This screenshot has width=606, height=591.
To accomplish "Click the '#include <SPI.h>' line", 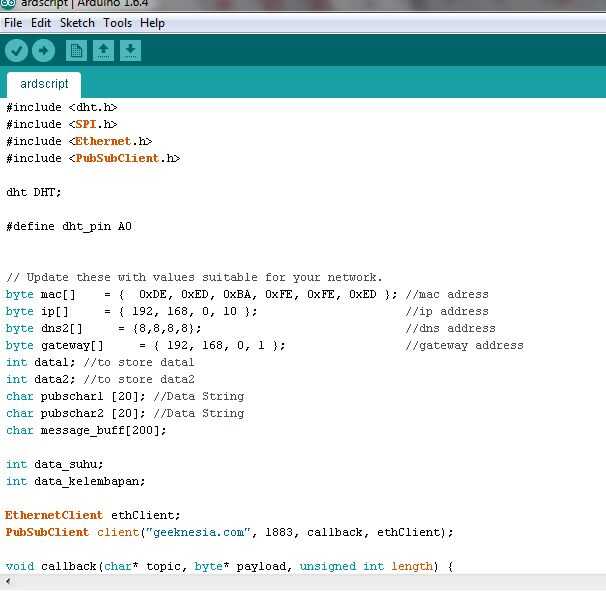I will [x=61, y=124].
